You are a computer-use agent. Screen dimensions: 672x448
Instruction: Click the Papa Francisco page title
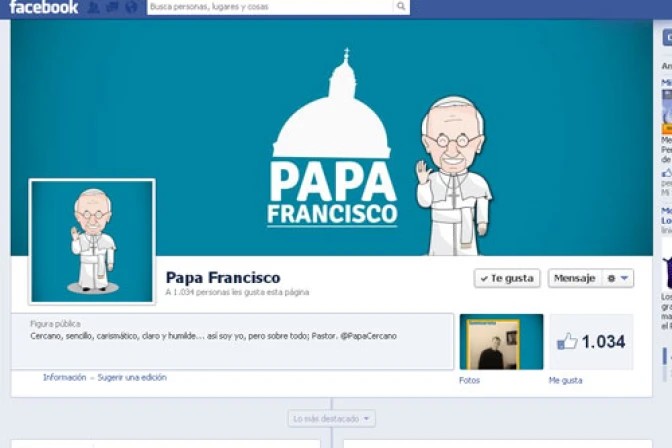click(x=223, y=277)
